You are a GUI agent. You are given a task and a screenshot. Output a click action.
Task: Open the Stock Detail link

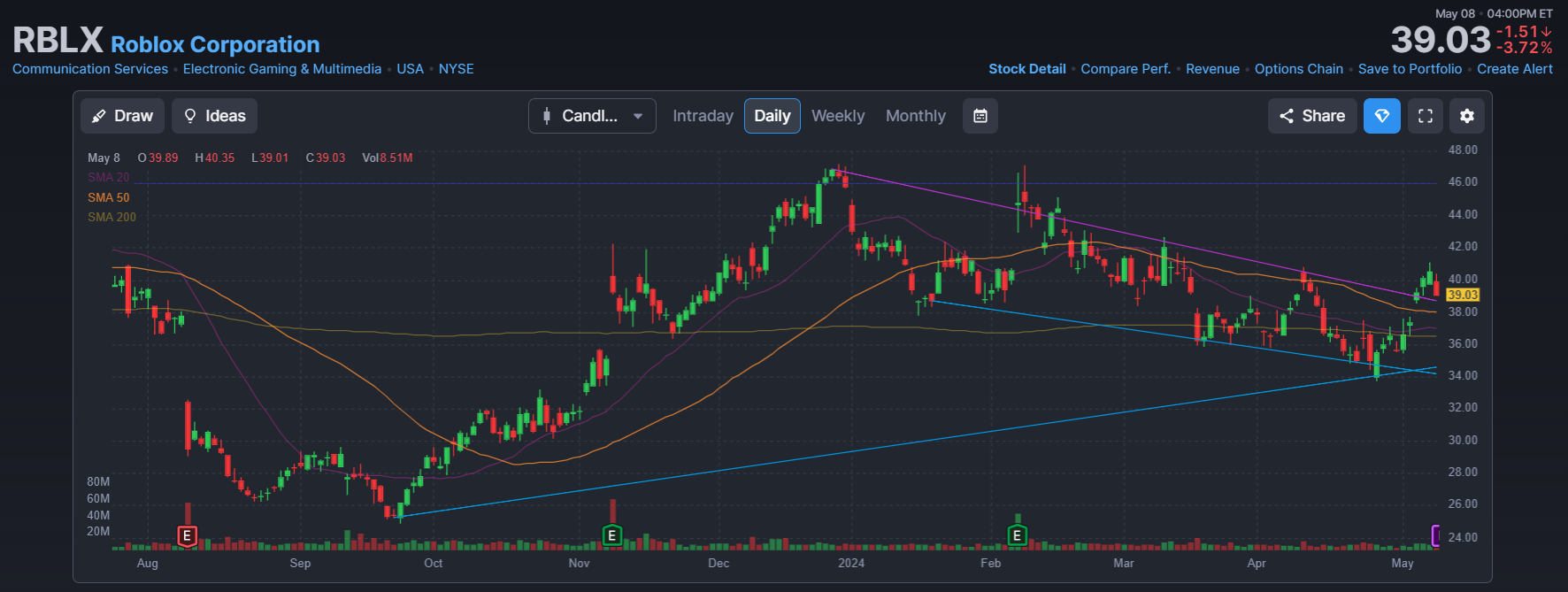click(1027, 69)
